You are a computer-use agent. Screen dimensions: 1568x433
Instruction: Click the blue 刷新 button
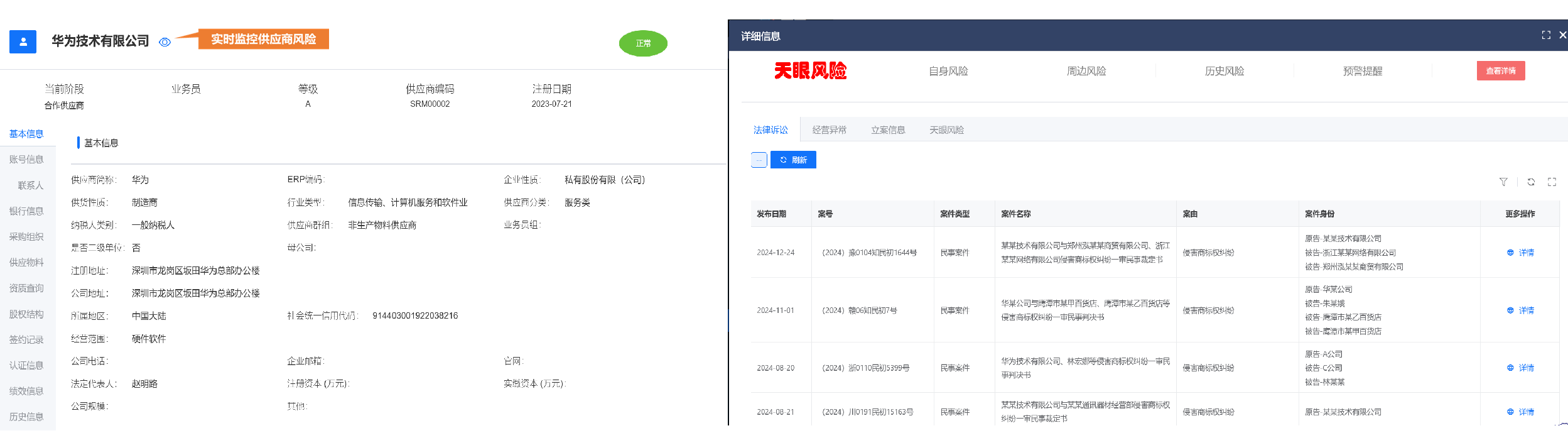pos(794,160)
